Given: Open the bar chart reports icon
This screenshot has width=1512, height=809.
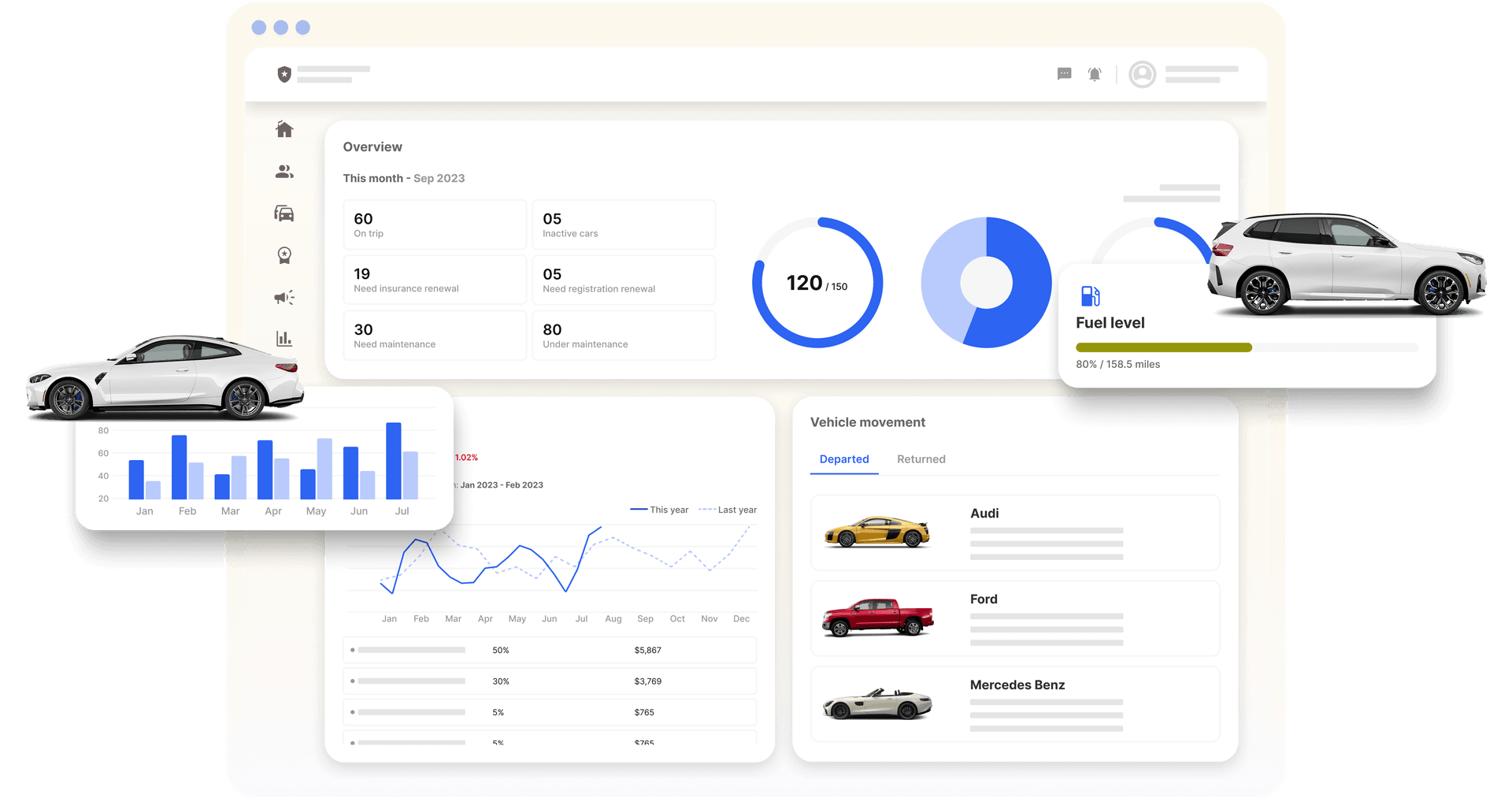Looking at the screenshot, I should pos(284,339).
